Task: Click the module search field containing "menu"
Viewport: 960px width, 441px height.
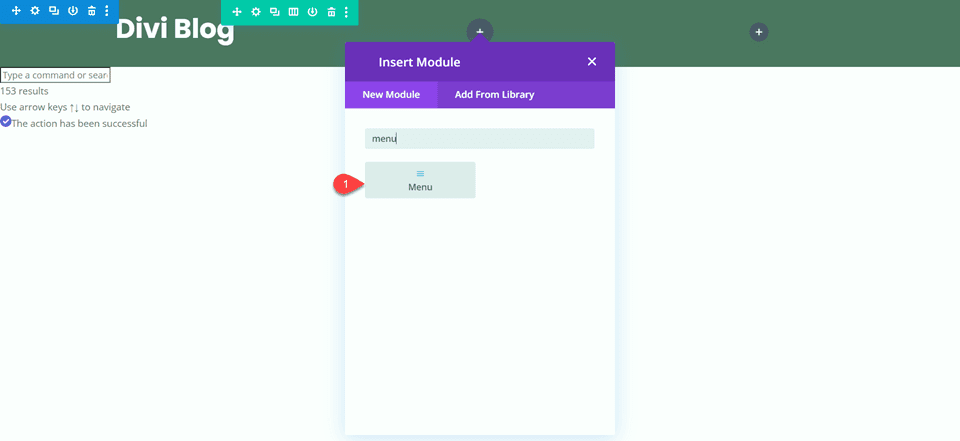Action: (x=480, y=139)
